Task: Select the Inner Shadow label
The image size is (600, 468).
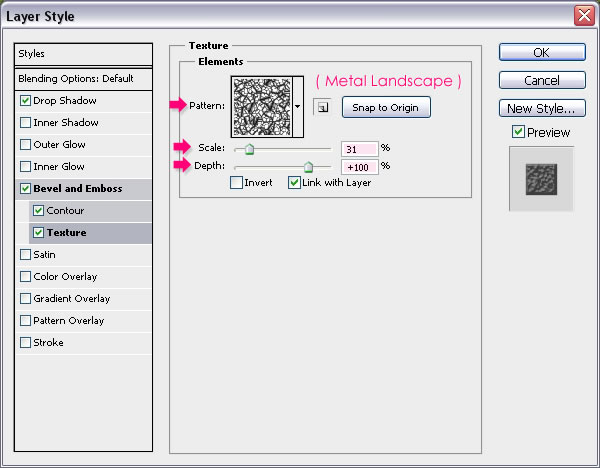Action: (66, 122)
